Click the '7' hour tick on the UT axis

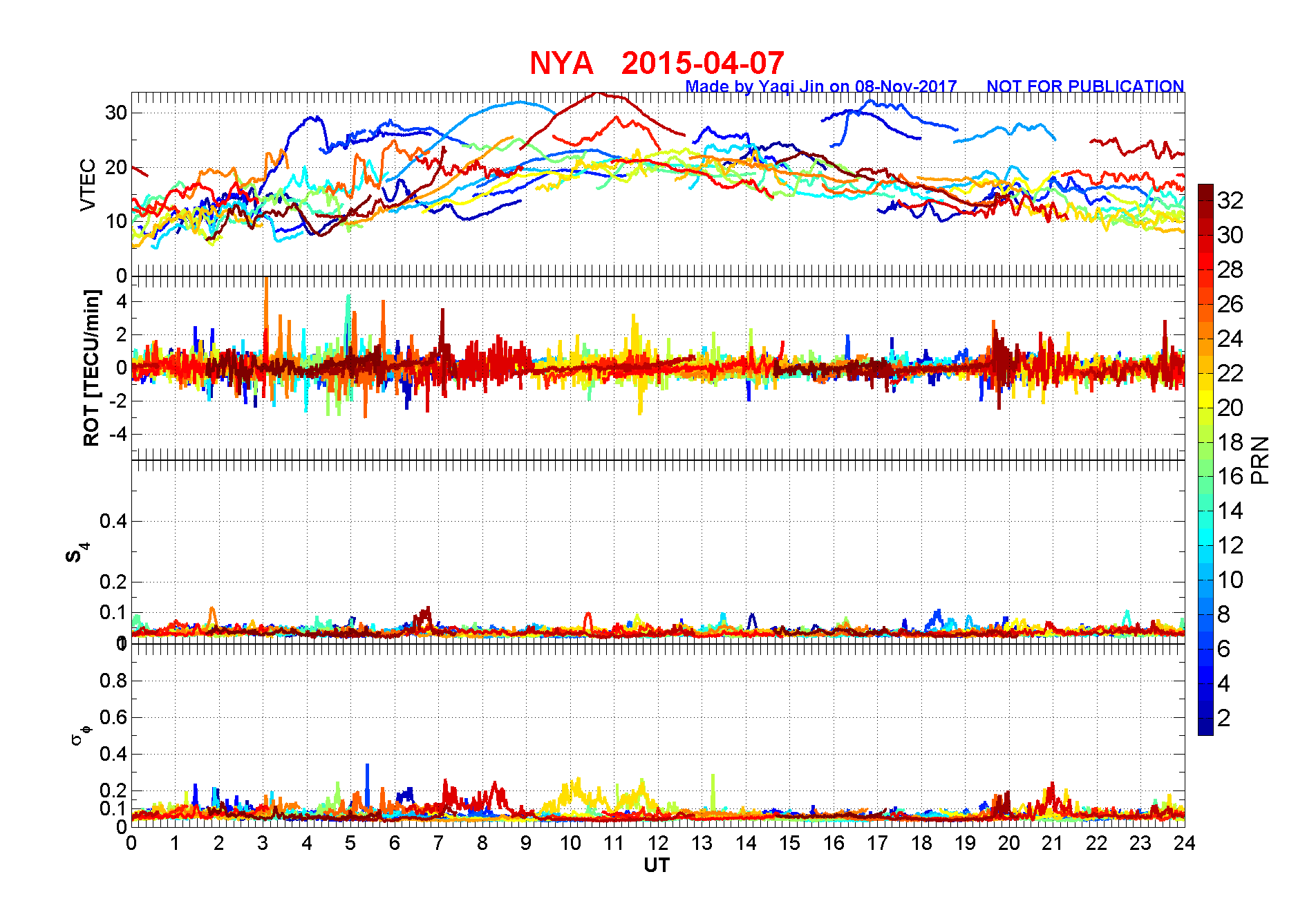pos(438,843)
